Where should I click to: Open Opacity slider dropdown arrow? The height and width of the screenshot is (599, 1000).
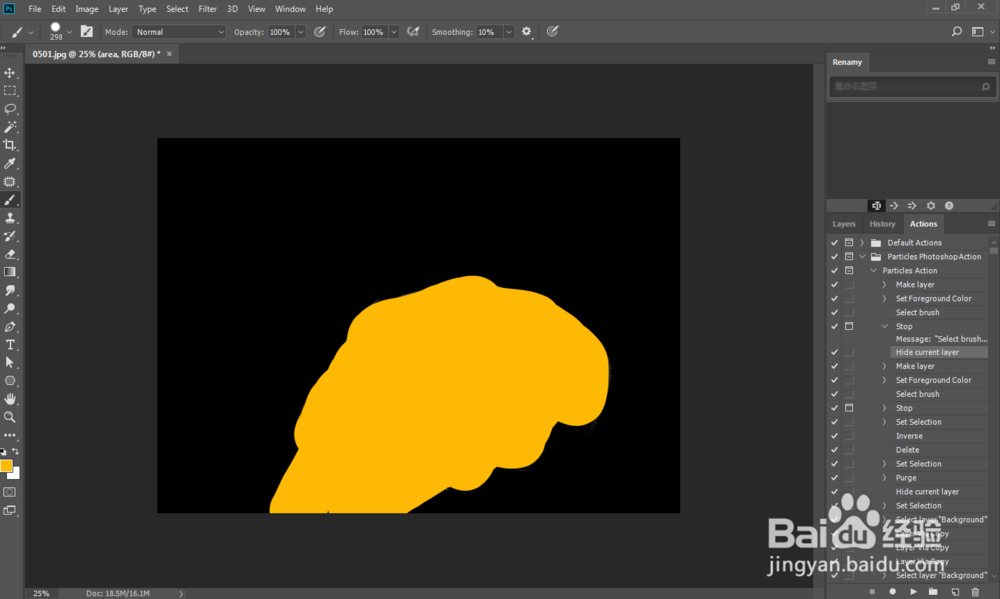point(300,32)
